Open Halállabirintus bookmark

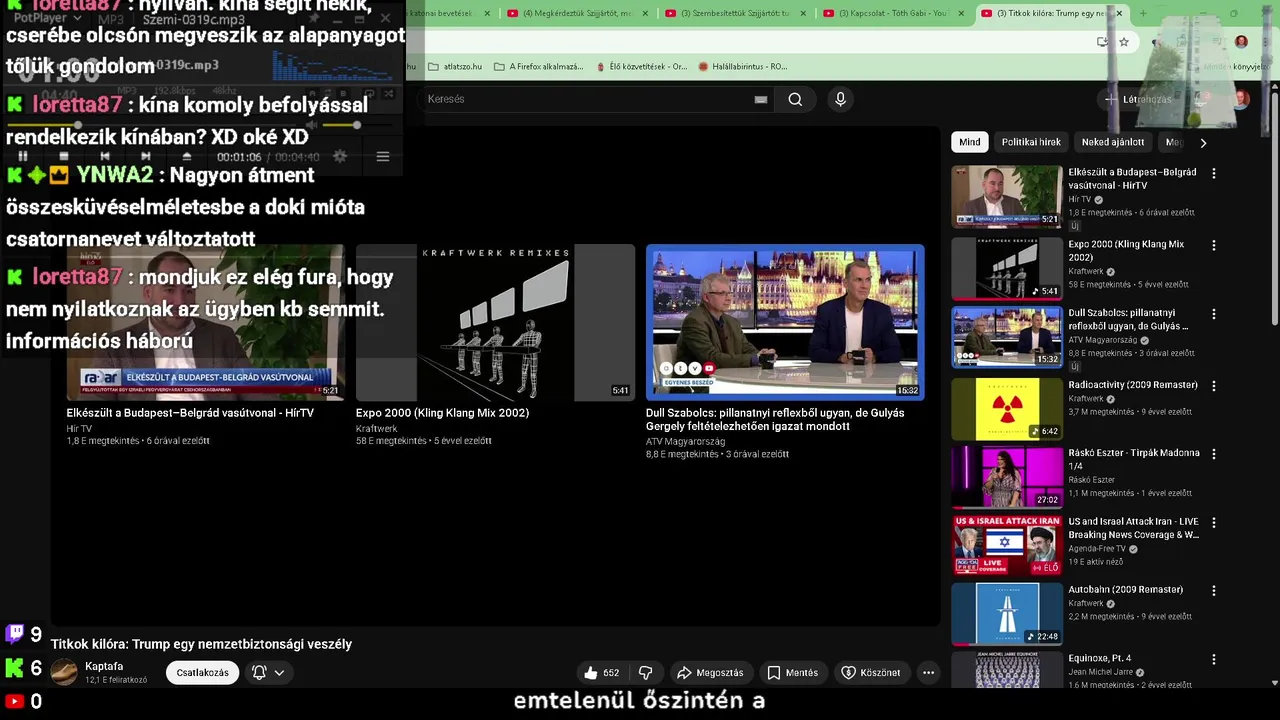pyautogui.click(x=743, y=66)
